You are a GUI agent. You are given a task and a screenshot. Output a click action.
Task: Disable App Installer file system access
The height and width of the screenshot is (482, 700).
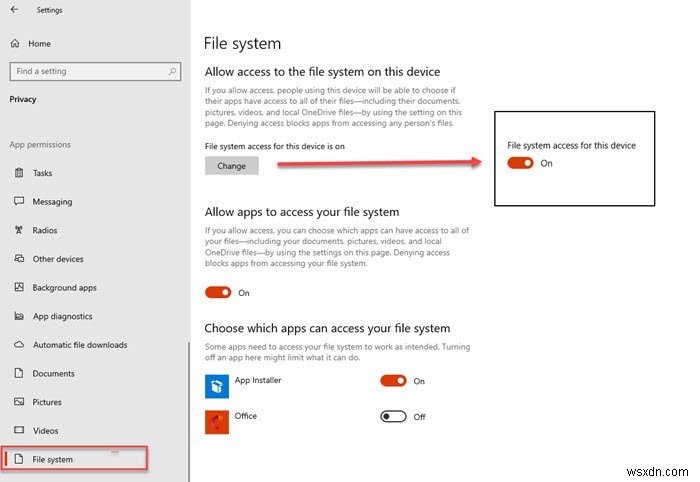(x=394, y=381)
